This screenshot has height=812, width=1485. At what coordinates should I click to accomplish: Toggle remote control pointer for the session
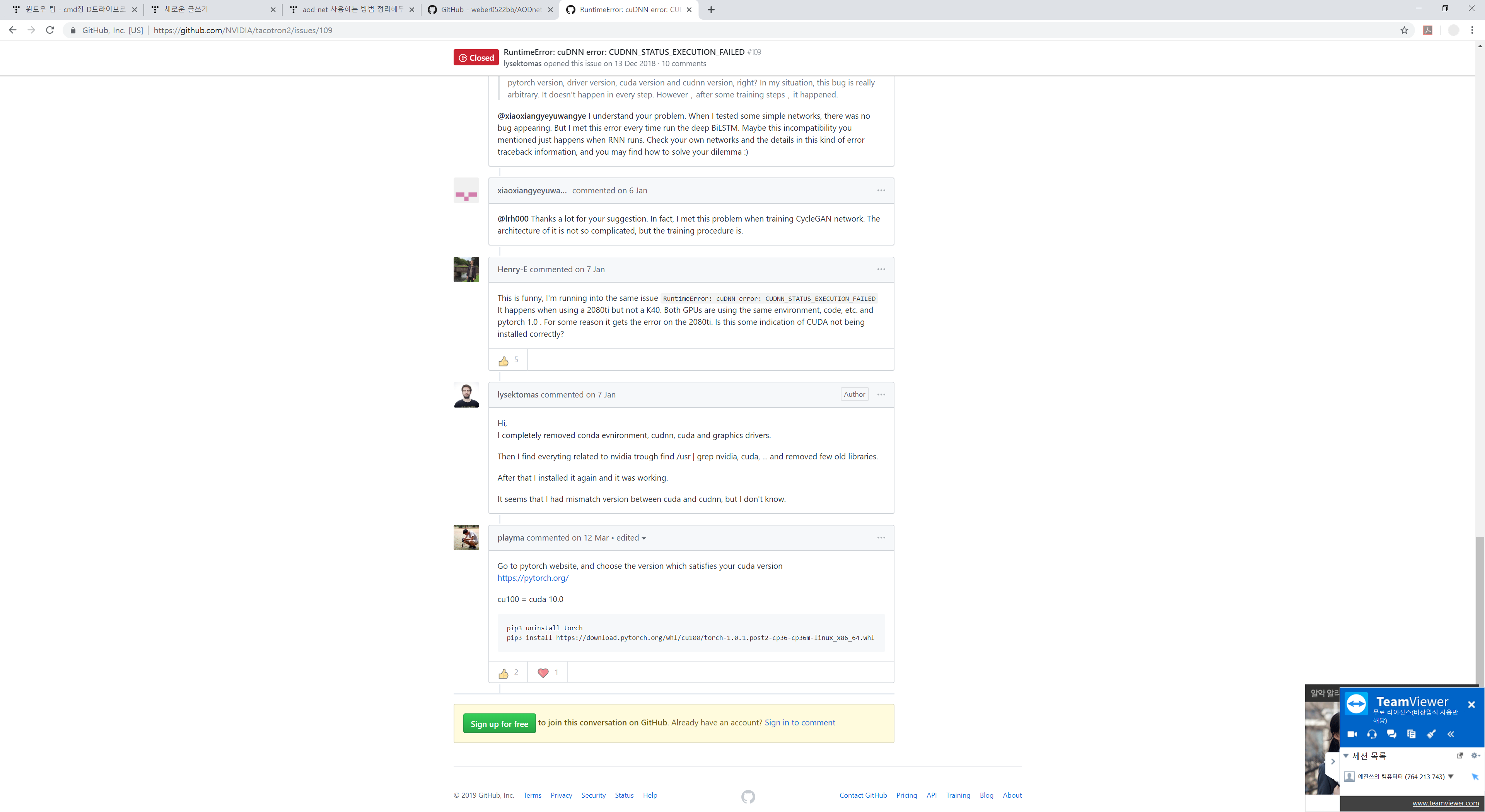click(x=1475, y=777)
